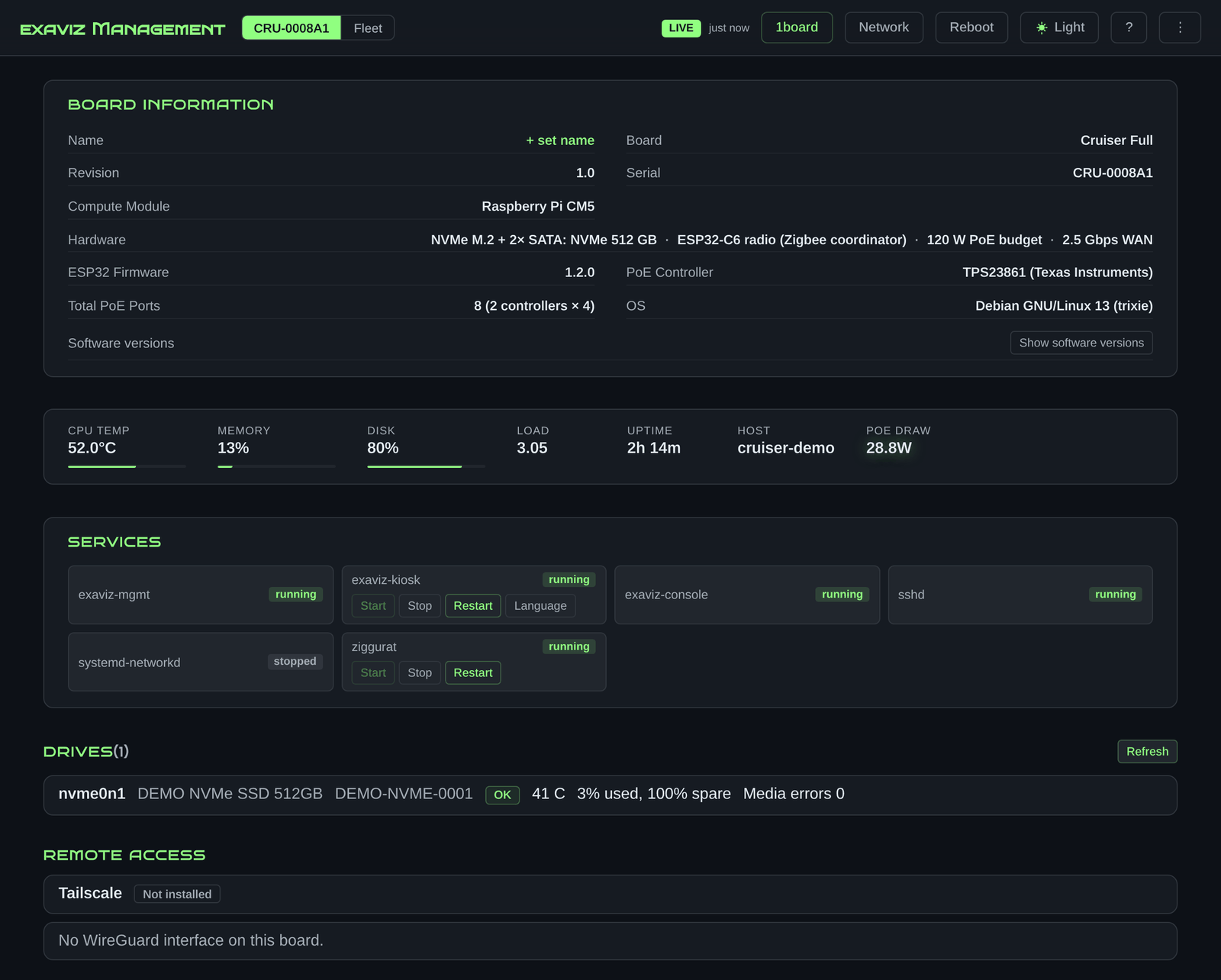Click the serial value CRU-0008A1
This screenshot has height=980, width=1221.
point(1113,173)
